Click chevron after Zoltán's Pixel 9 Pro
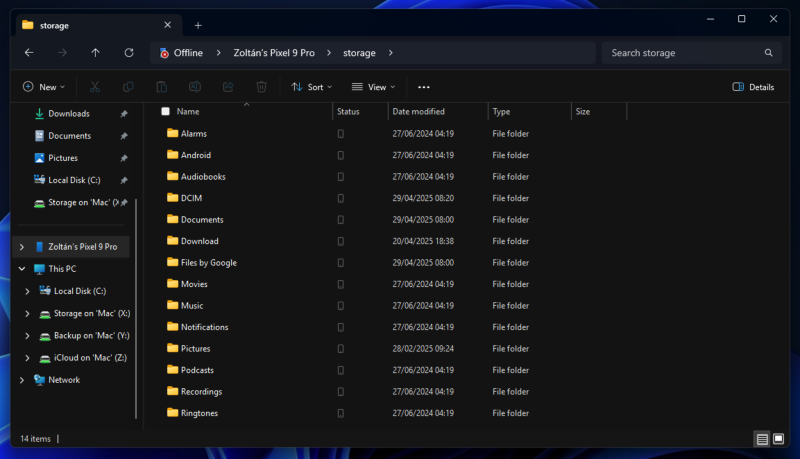The image size is (800, 459). coord(329,53)
